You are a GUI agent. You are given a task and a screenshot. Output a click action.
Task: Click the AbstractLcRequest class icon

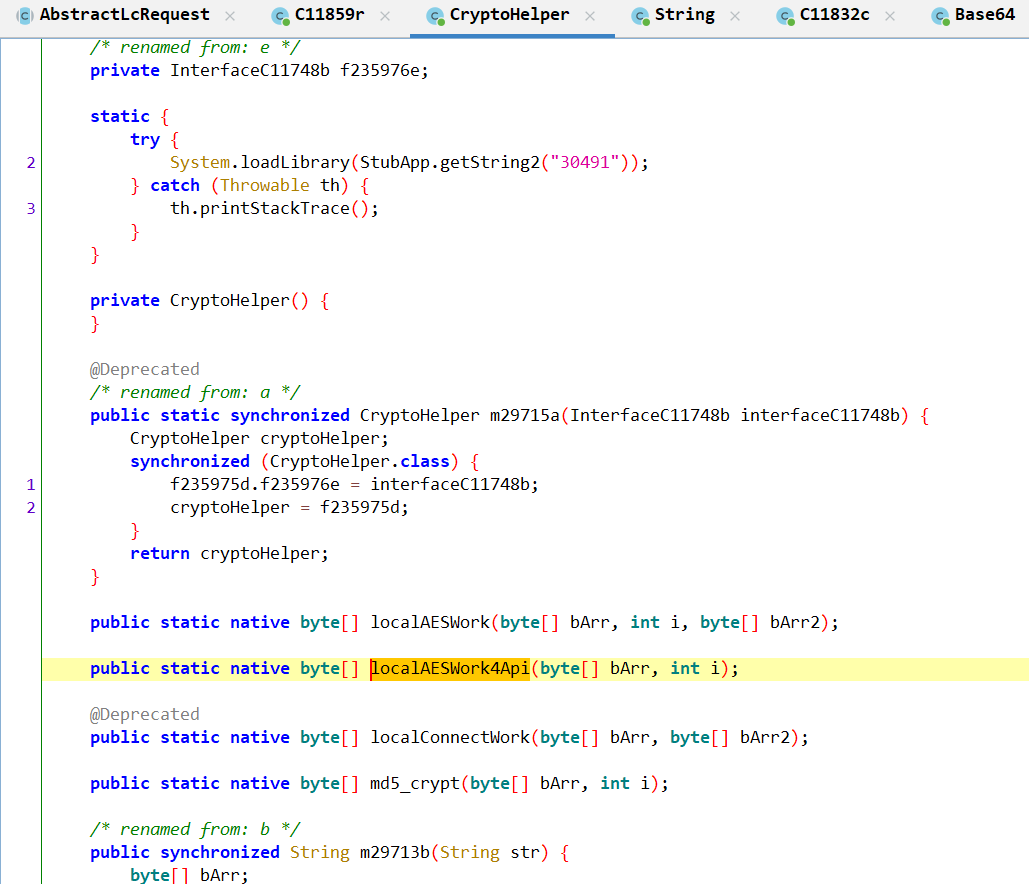[25, 16]
